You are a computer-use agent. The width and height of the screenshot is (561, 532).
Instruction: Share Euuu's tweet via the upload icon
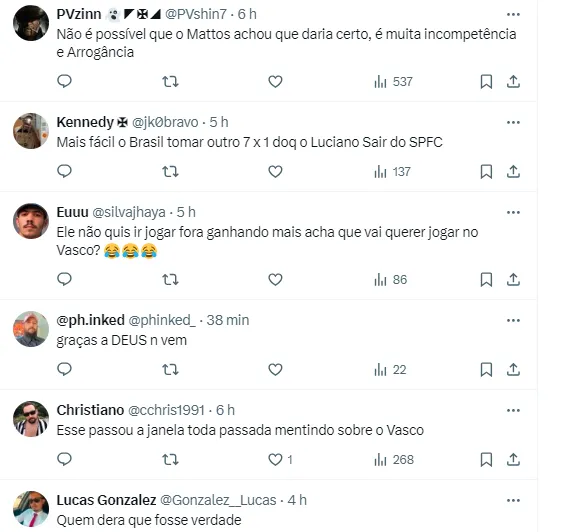pos(513,279)
